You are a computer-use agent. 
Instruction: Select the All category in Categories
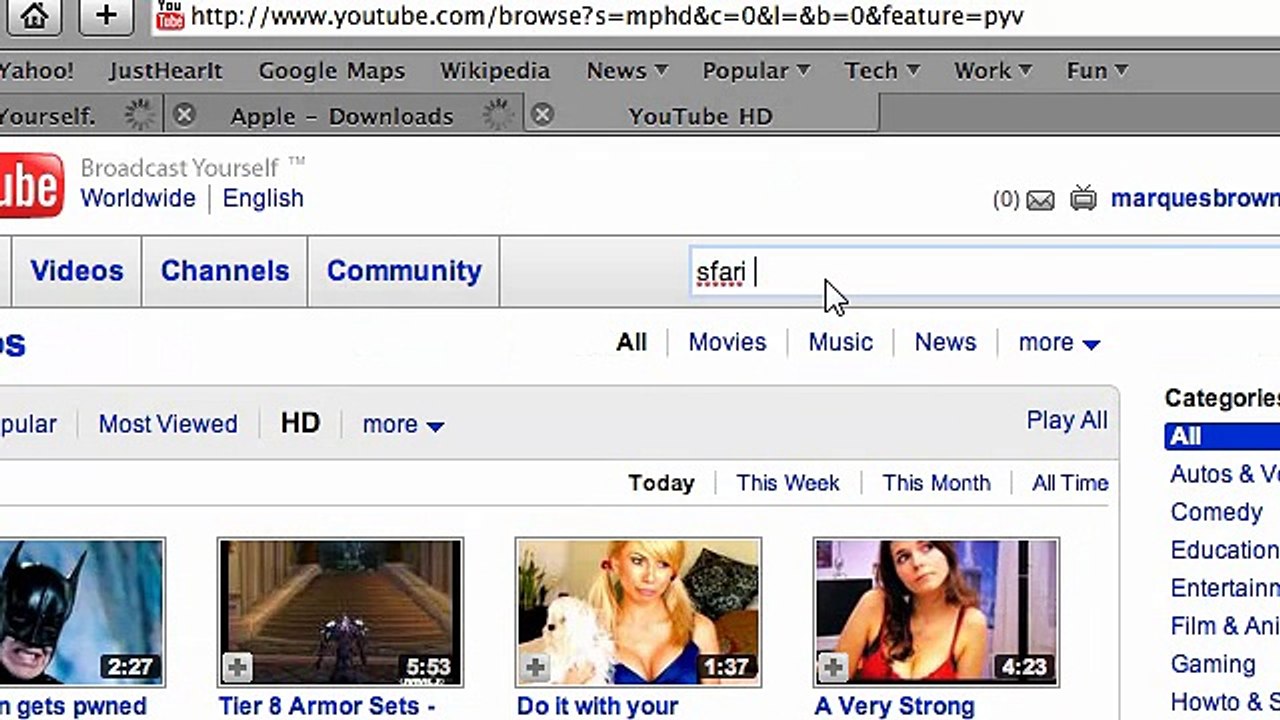[1222, 437]
